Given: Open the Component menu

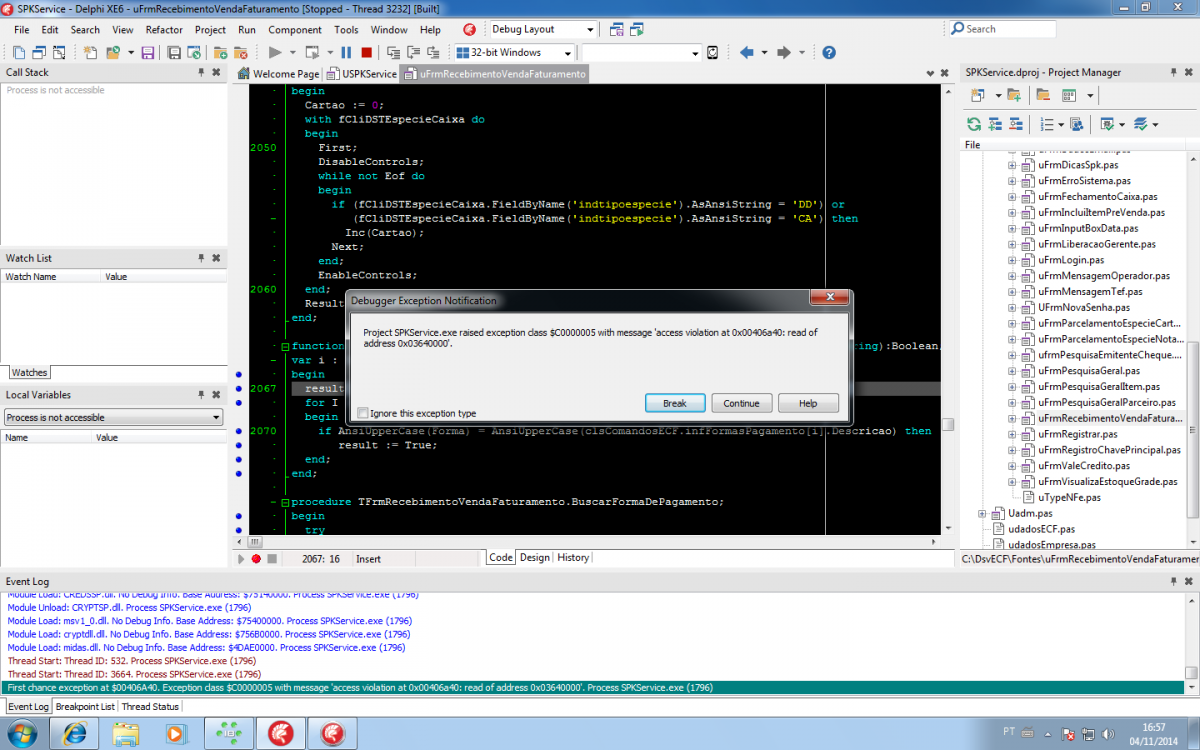Looking at the screenshot, I should tap(295, 30).
